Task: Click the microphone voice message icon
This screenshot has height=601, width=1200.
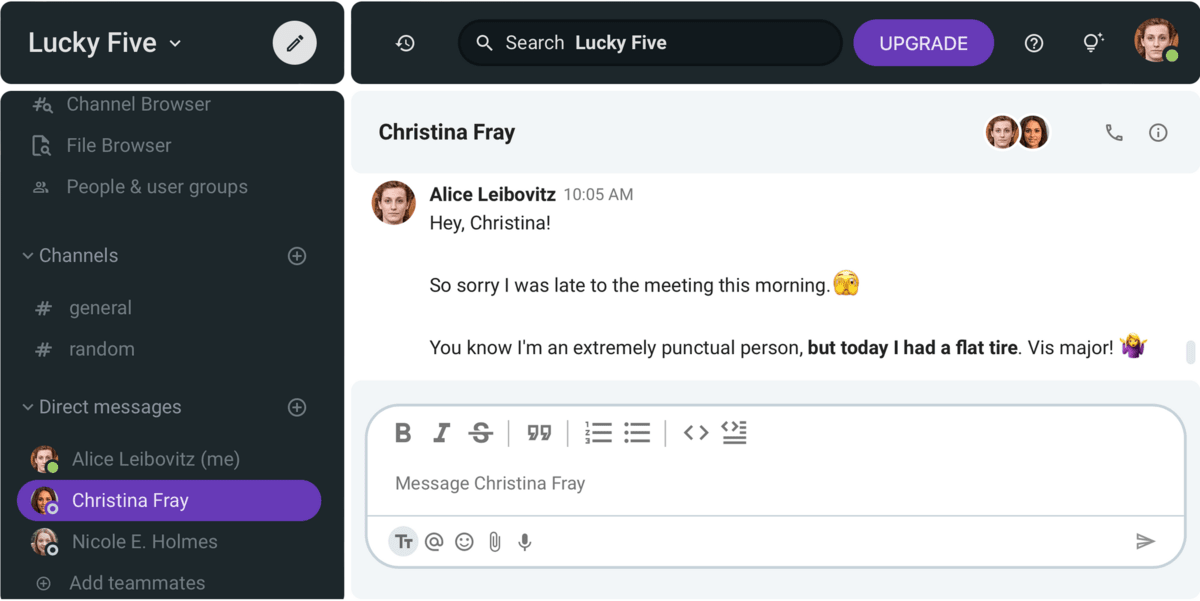Action: coord(524,542)
